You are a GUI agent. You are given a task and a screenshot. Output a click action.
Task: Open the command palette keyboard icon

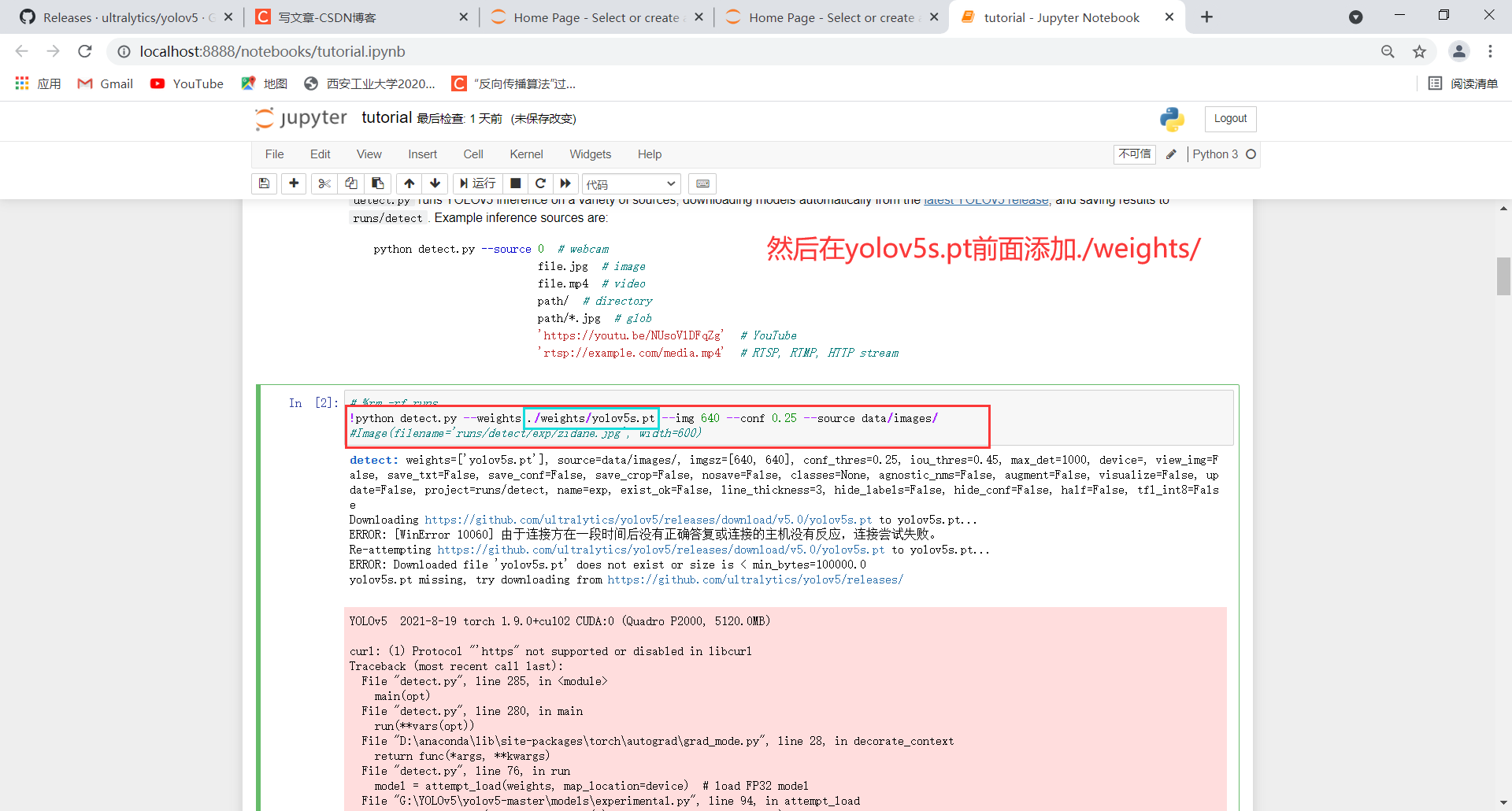(x=702, y=183)
